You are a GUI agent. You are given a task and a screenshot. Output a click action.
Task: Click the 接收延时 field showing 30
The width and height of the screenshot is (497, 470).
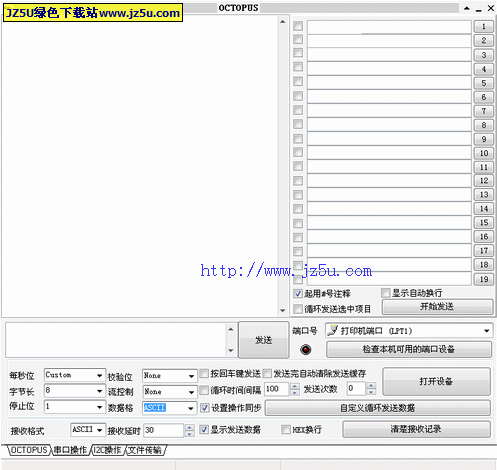[164, 430]
